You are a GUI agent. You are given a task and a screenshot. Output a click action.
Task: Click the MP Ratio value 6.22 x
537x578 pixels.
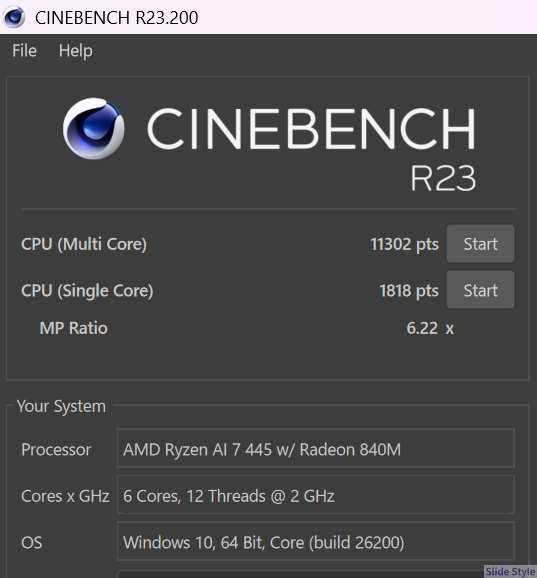coord(430,328)
